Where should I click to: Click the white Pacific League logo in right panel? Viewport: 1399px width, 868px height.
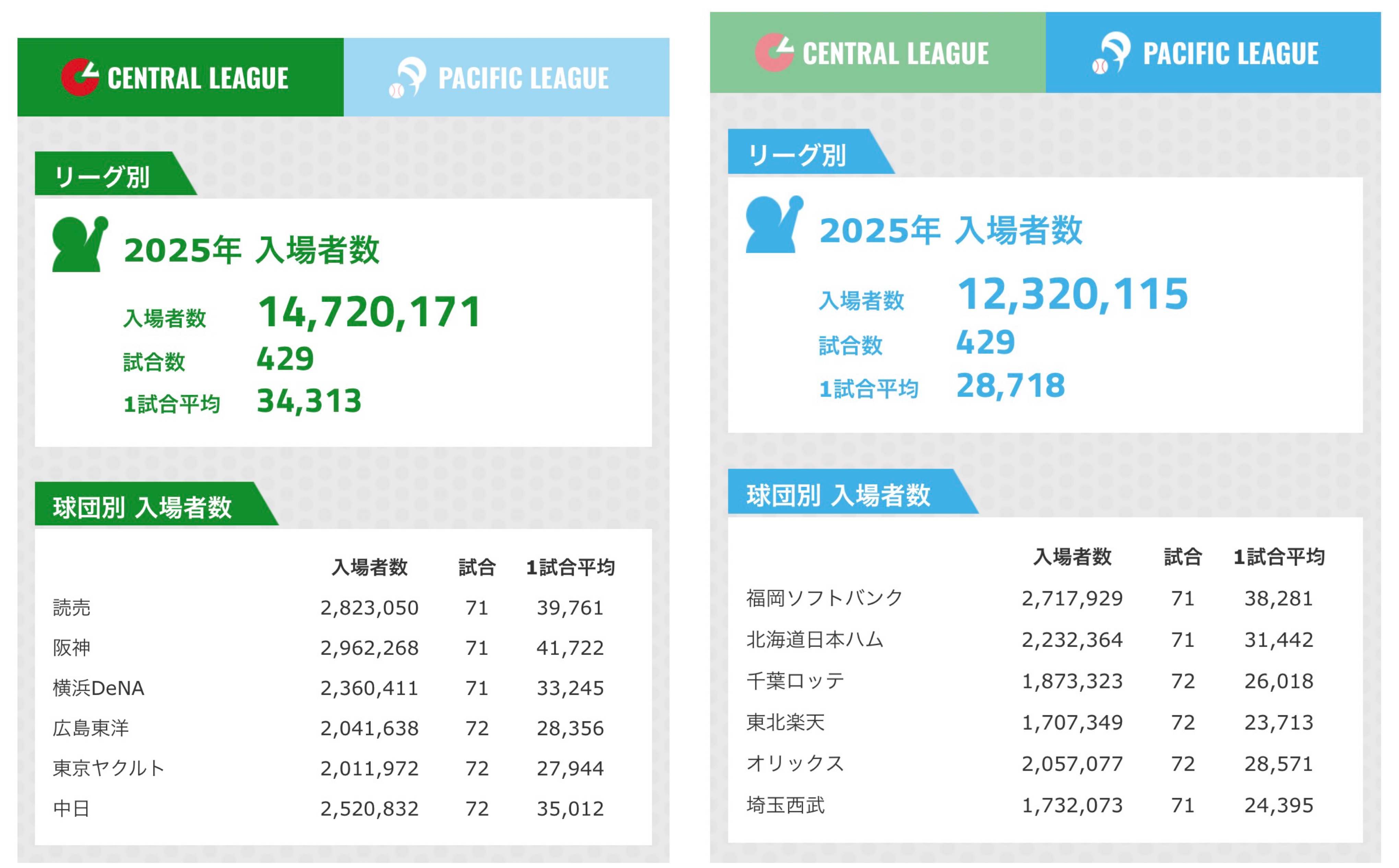point(1112,52)
